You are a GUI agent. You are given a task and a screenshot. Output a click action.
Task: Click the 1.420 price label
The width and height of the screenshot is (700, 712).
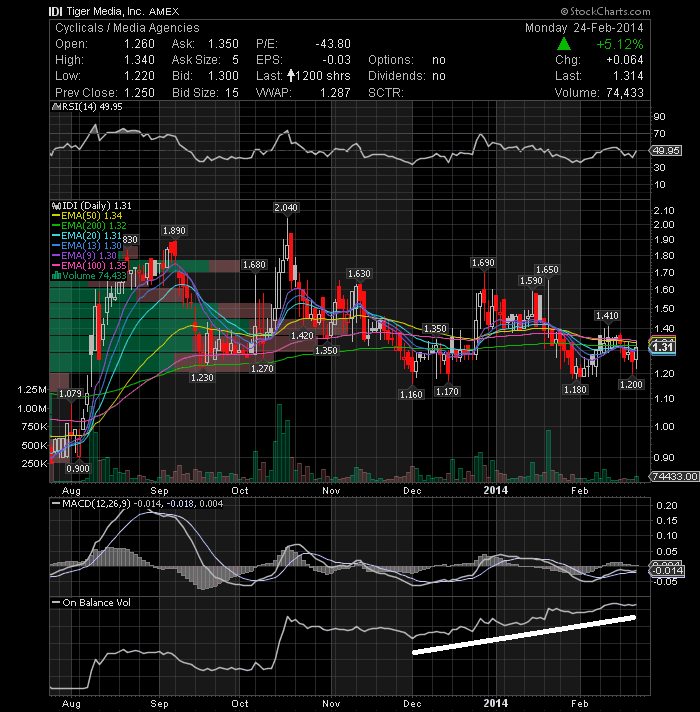[x=302, y=336]
